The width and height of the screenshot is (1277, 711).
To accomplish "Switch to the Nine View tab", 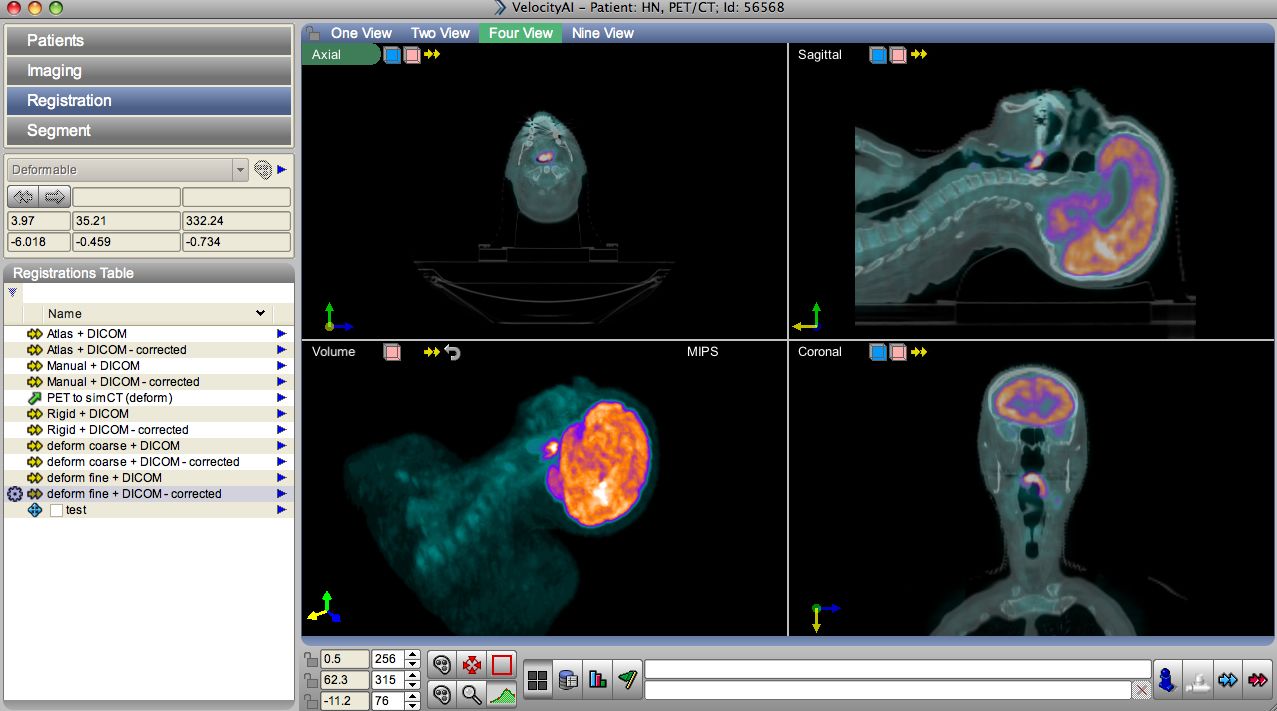I will (x=603, y=33).
